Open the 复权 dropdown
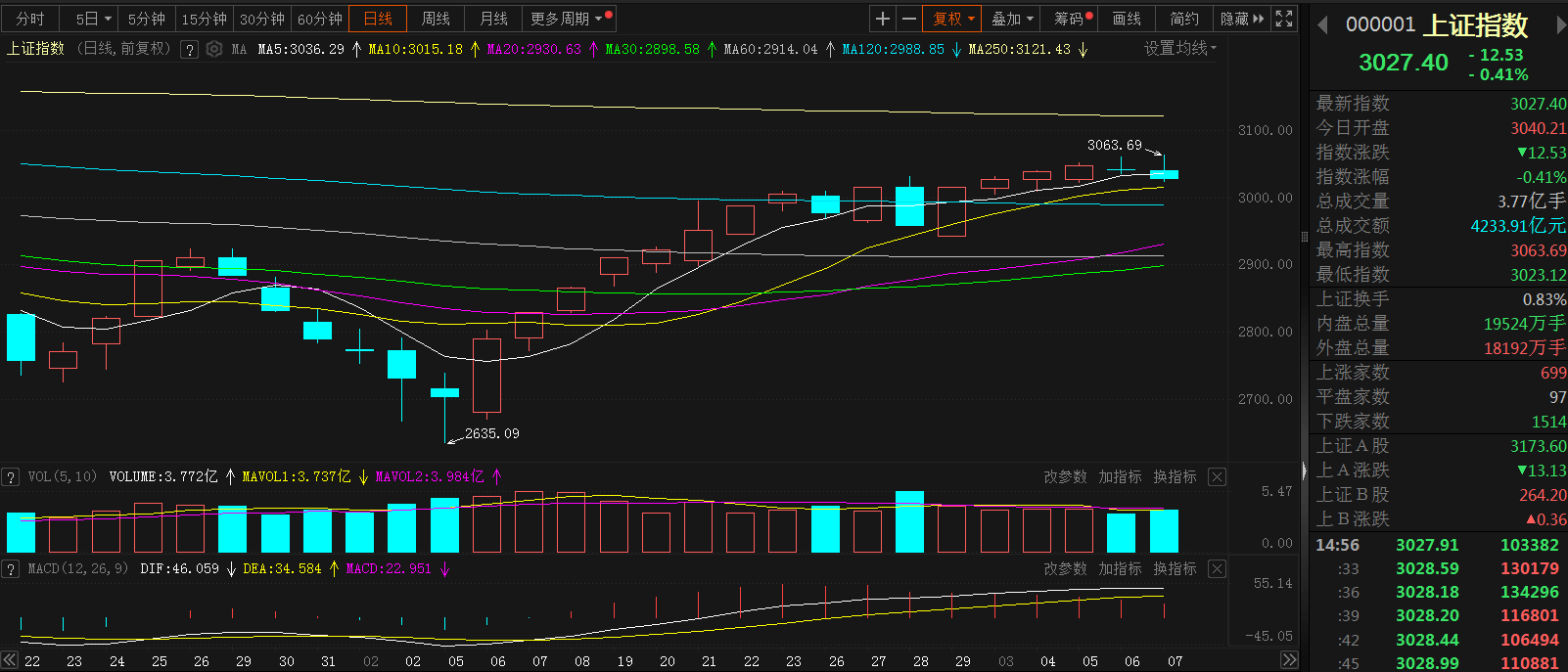The height and width of the screenshot is (672, 1568). [953, 19]
